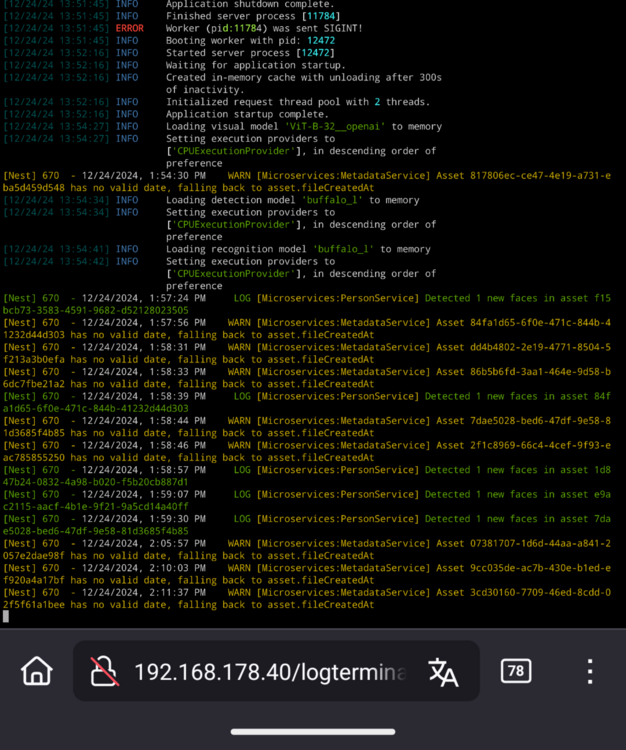This screenshot has width=626, height=750.
Task: Select text "Created in-memory cache with unloading after 300s"
Action: pos(304,77)
